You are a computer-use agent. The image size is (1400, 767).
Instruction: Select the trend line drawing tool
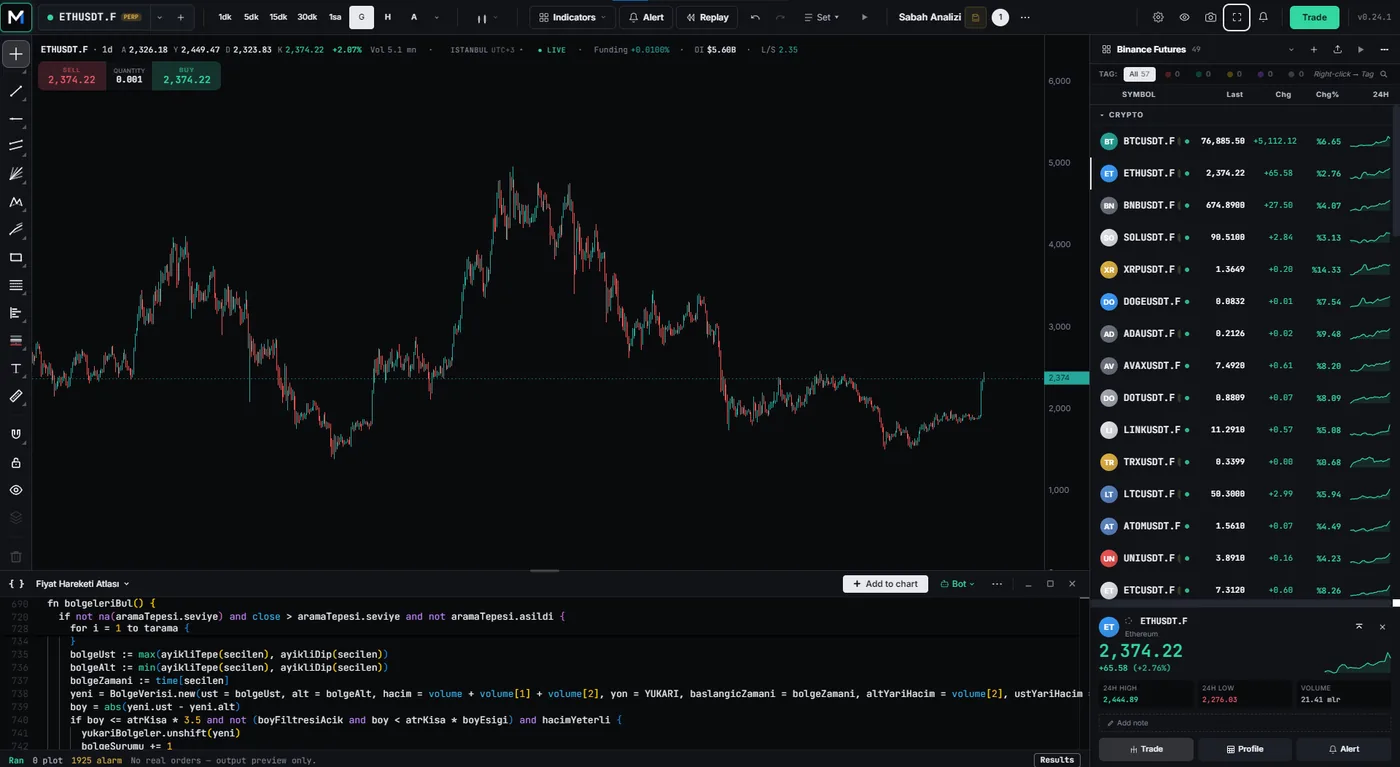(x=16, y=91)
